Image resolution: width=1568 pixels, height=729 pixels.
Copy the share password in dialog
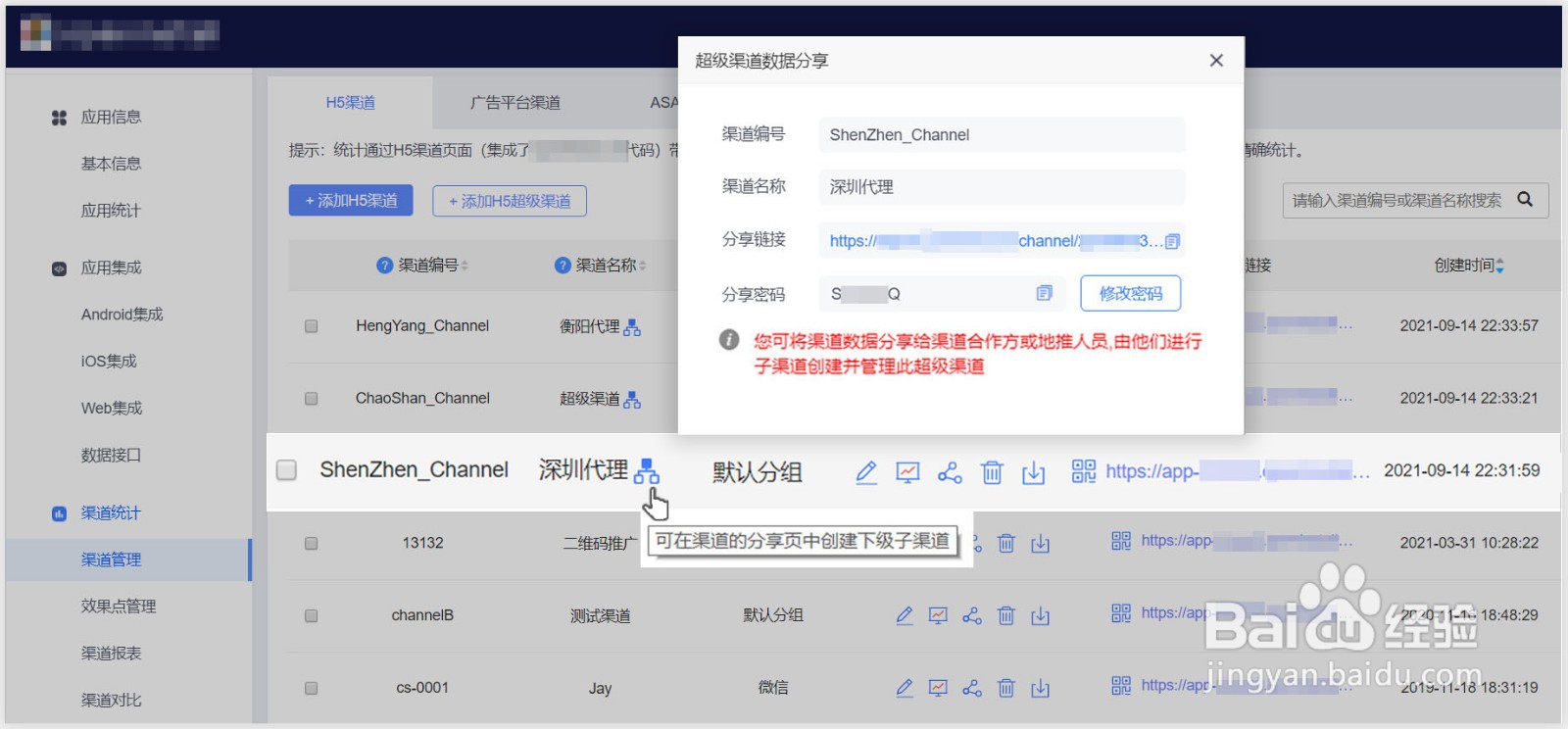coord(1044,293)
